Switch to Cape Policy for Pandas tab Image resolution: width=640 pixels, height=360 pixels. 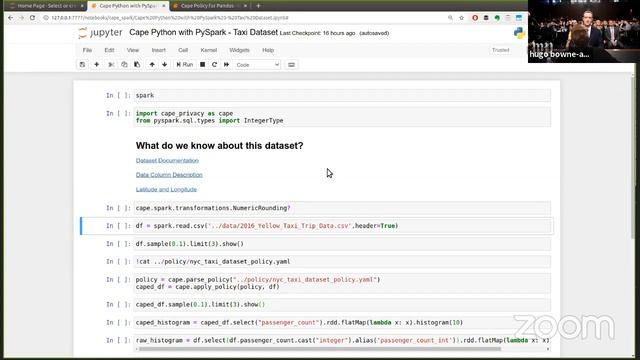211,6
